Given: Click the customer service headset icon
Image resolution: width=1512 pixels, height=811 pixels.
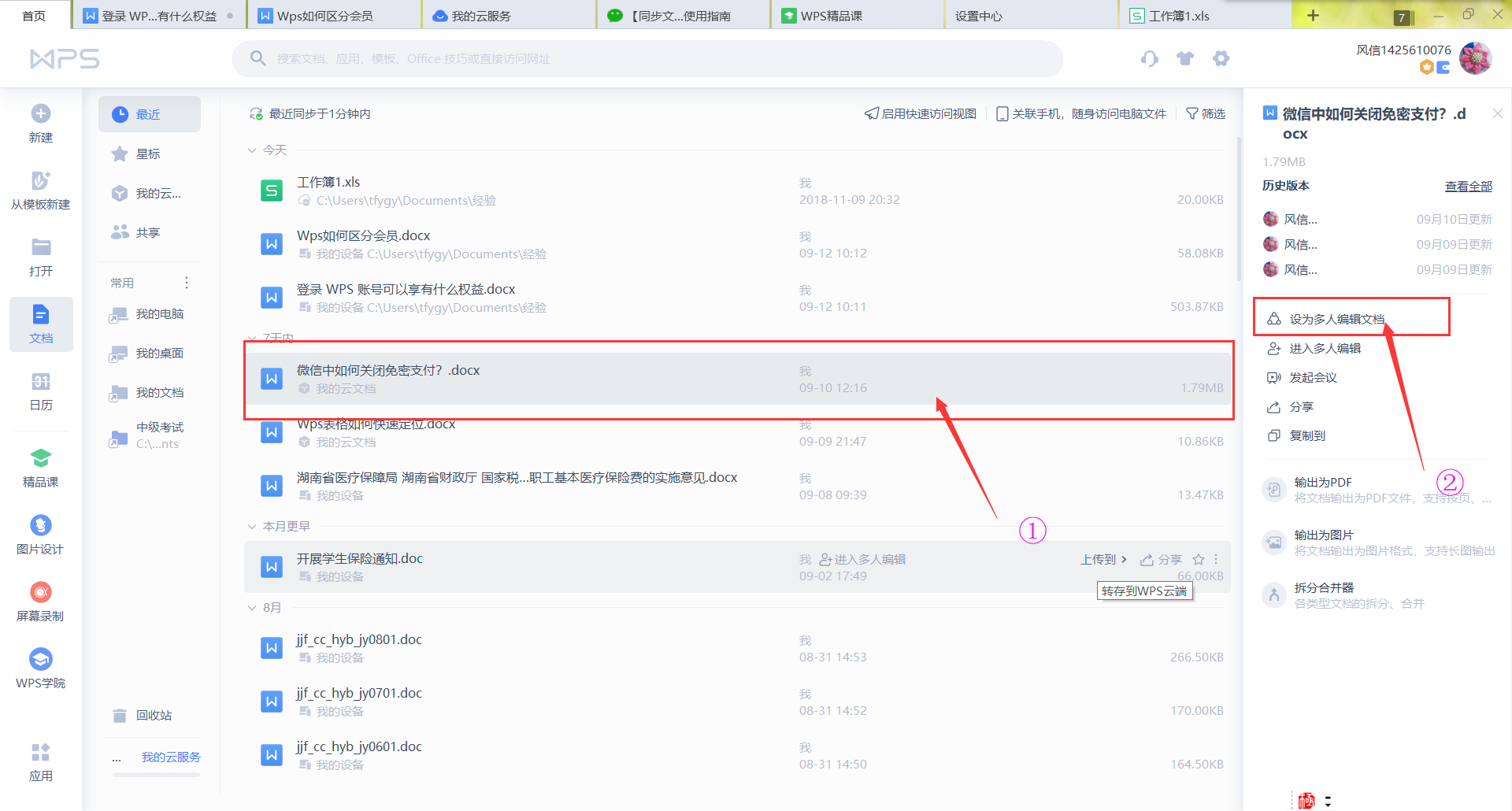Looking at the screenshot, I should coord(1150,58).
